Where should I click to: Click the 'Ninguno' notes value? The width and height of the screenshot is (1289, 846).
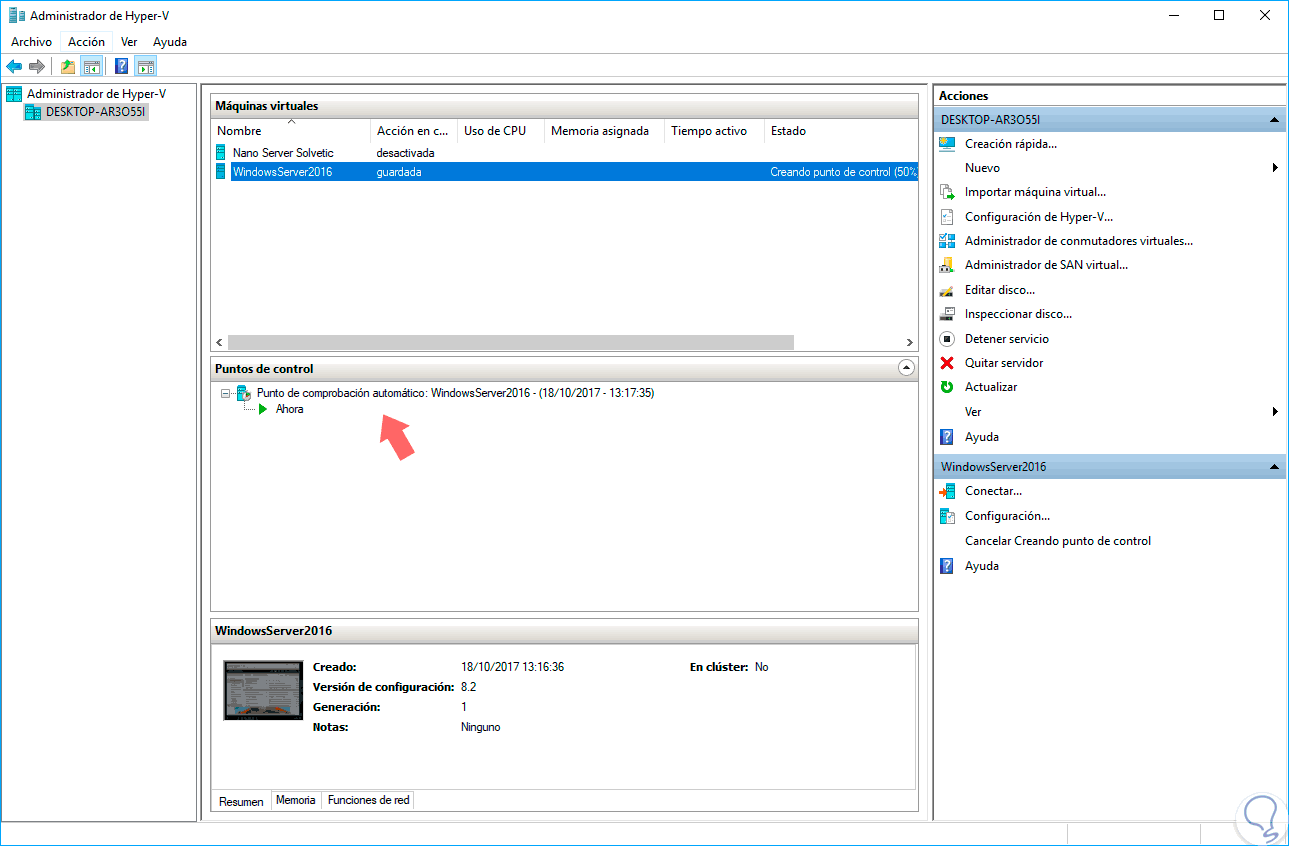pyautogui.click(x=481, y=727)
